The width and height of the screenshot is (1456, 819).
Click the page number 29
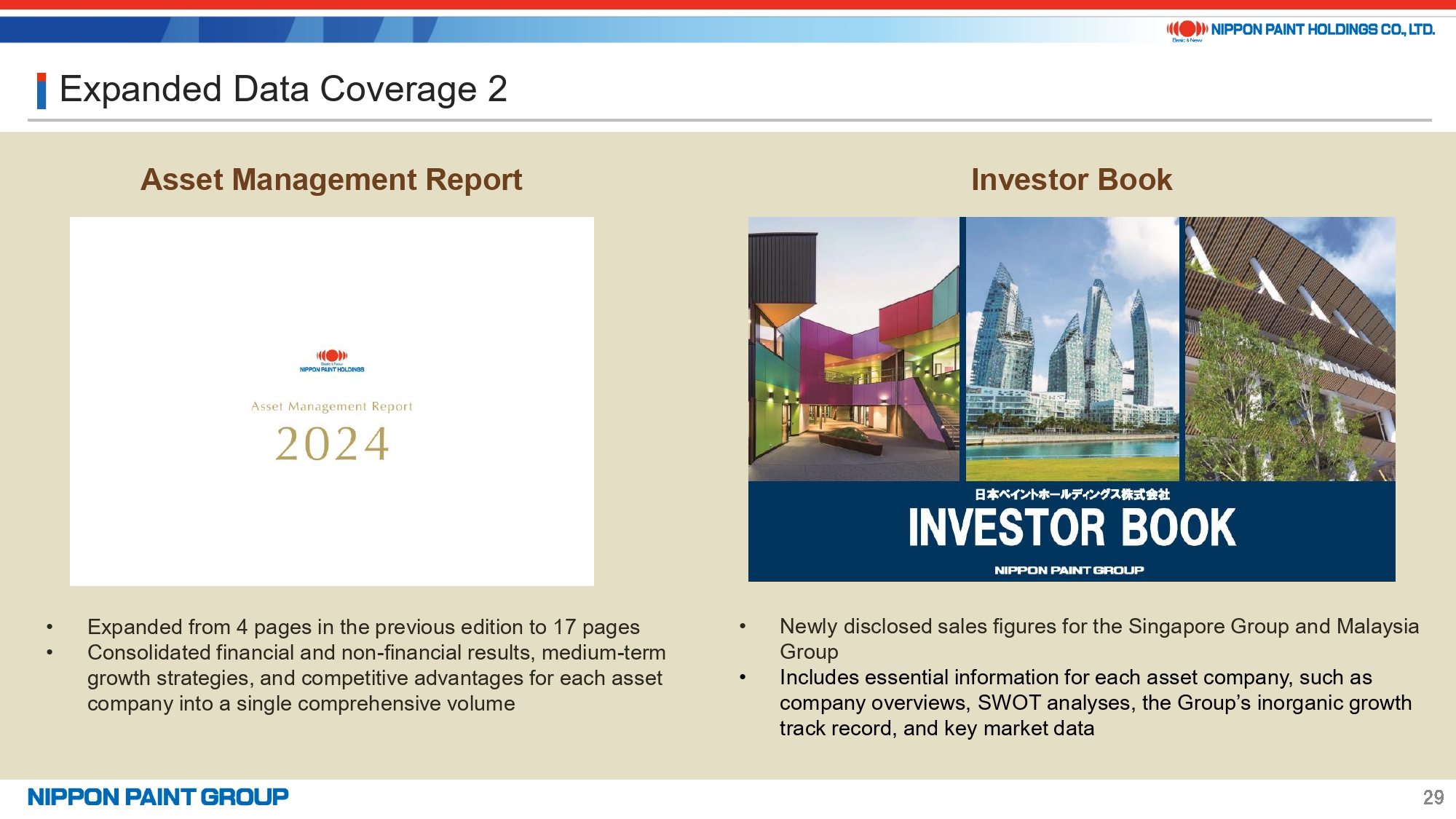click(x=1433, y=798)
